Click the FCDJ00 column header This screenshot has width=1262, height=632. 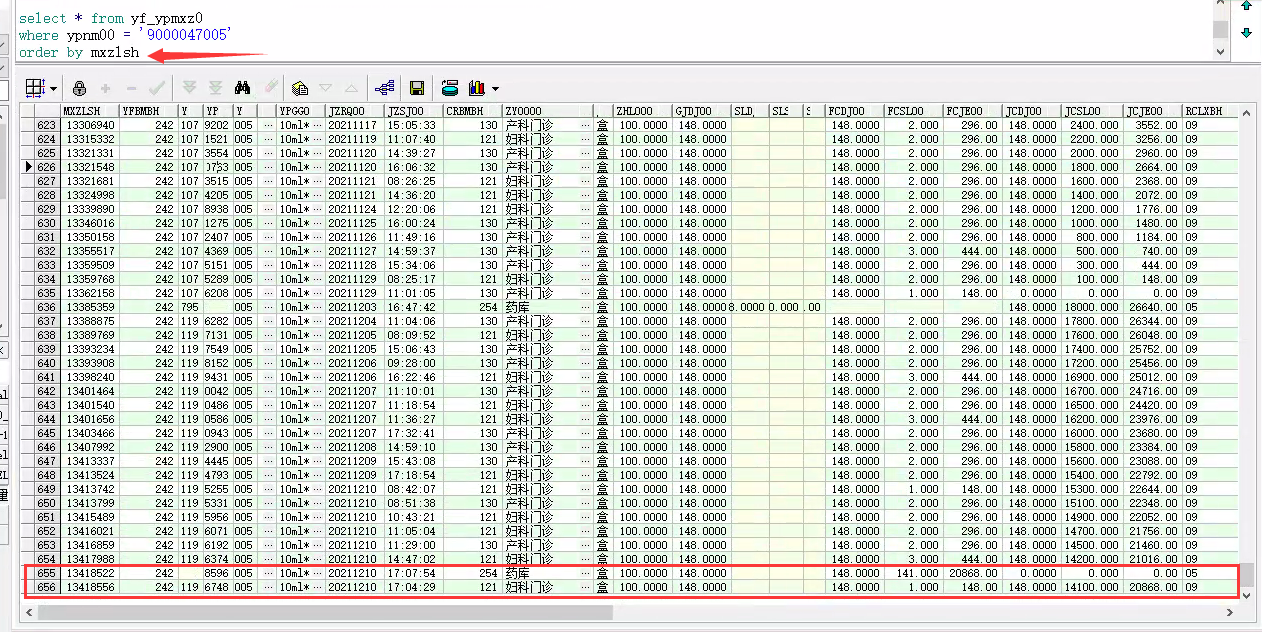point(855,111)
